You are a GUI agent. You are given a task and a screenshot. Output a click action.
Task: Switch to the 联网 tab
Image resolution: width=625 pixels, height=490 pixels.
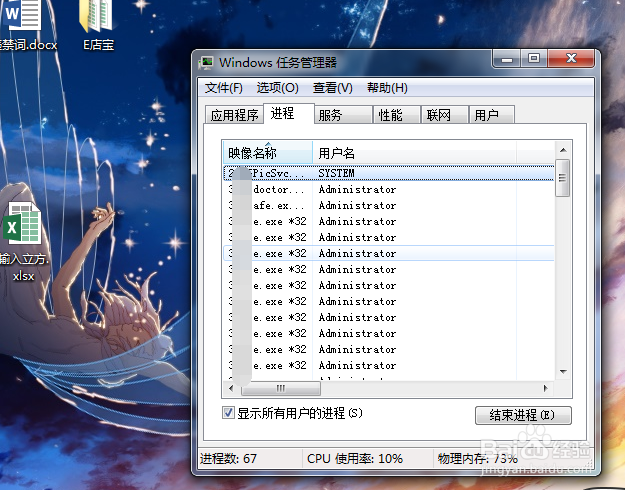point(445,115)
